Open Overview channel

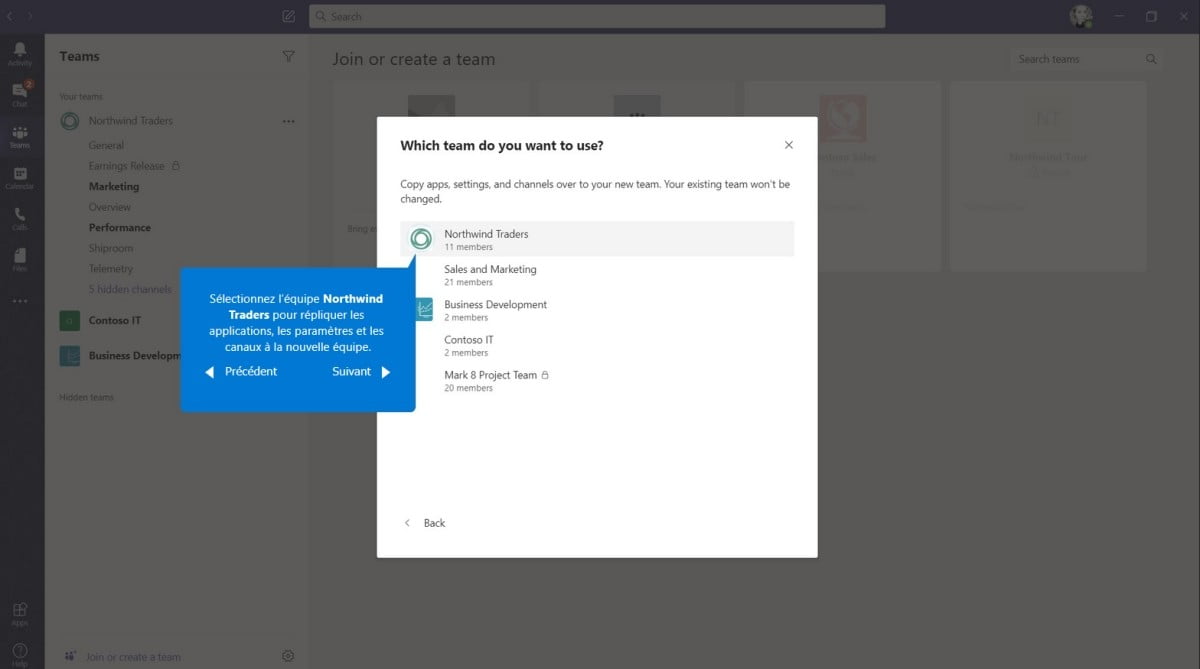[x=110, y=207]
